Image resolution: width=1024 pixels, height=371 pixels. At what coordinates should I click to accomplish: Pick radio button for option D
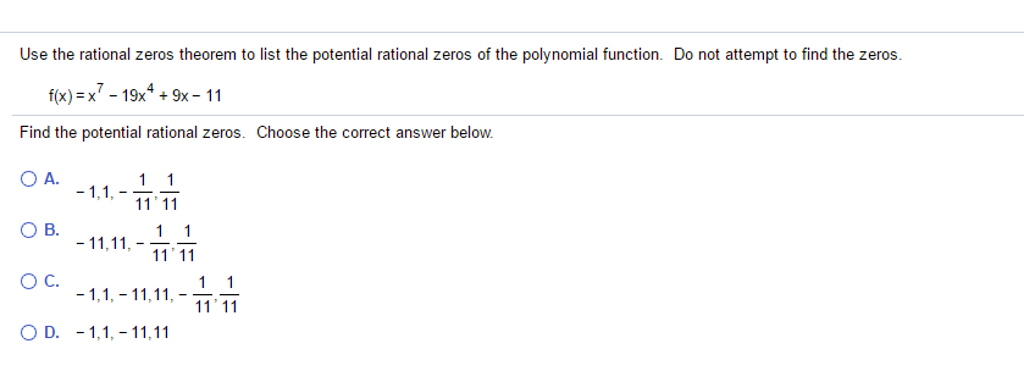29,333
